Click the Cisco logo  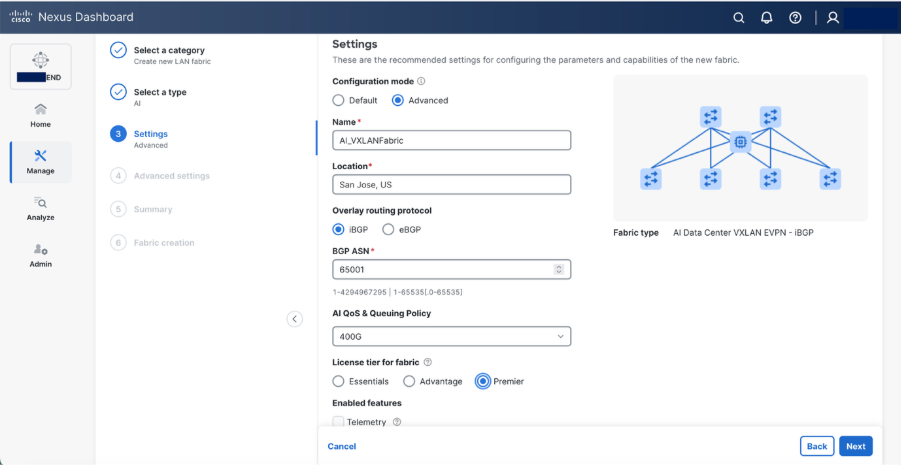click(x=21, y=17)
